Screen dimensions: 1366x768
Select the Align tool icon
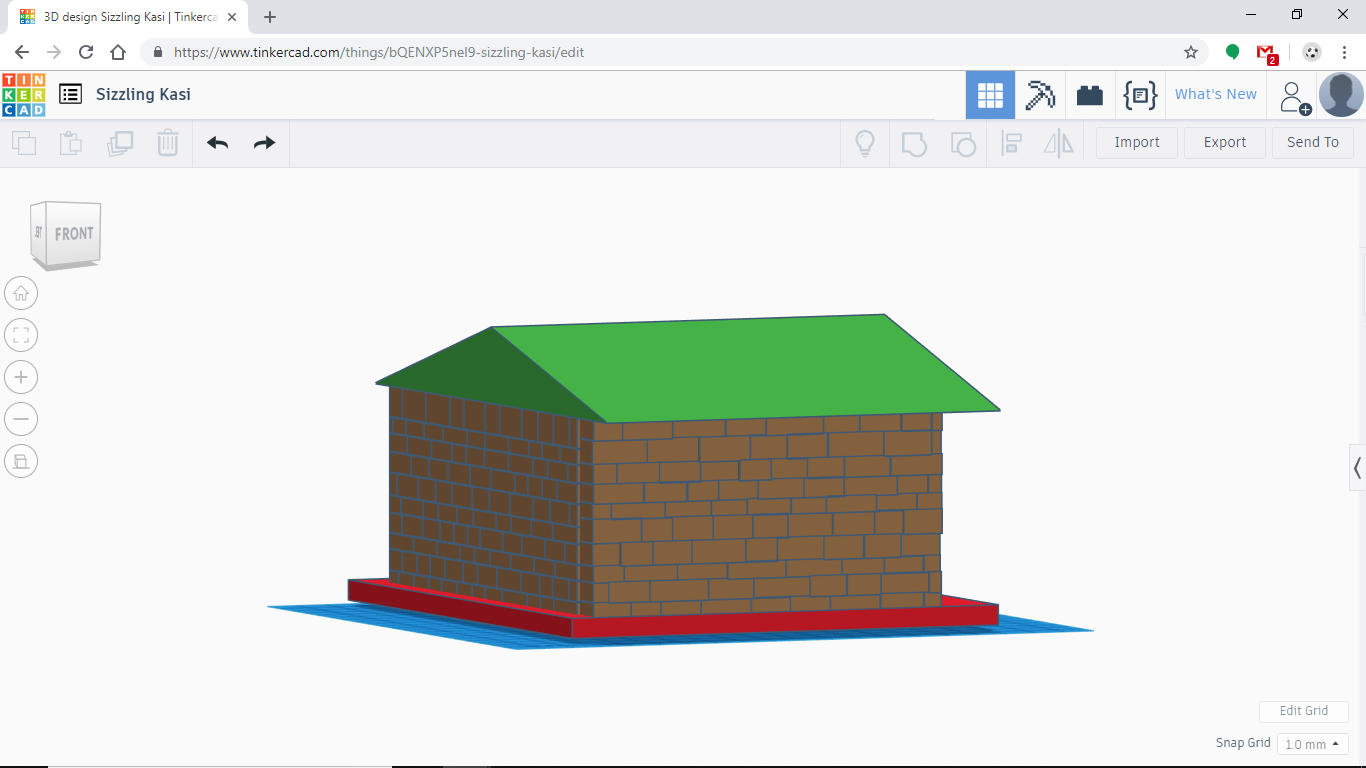coord(1011,144)
